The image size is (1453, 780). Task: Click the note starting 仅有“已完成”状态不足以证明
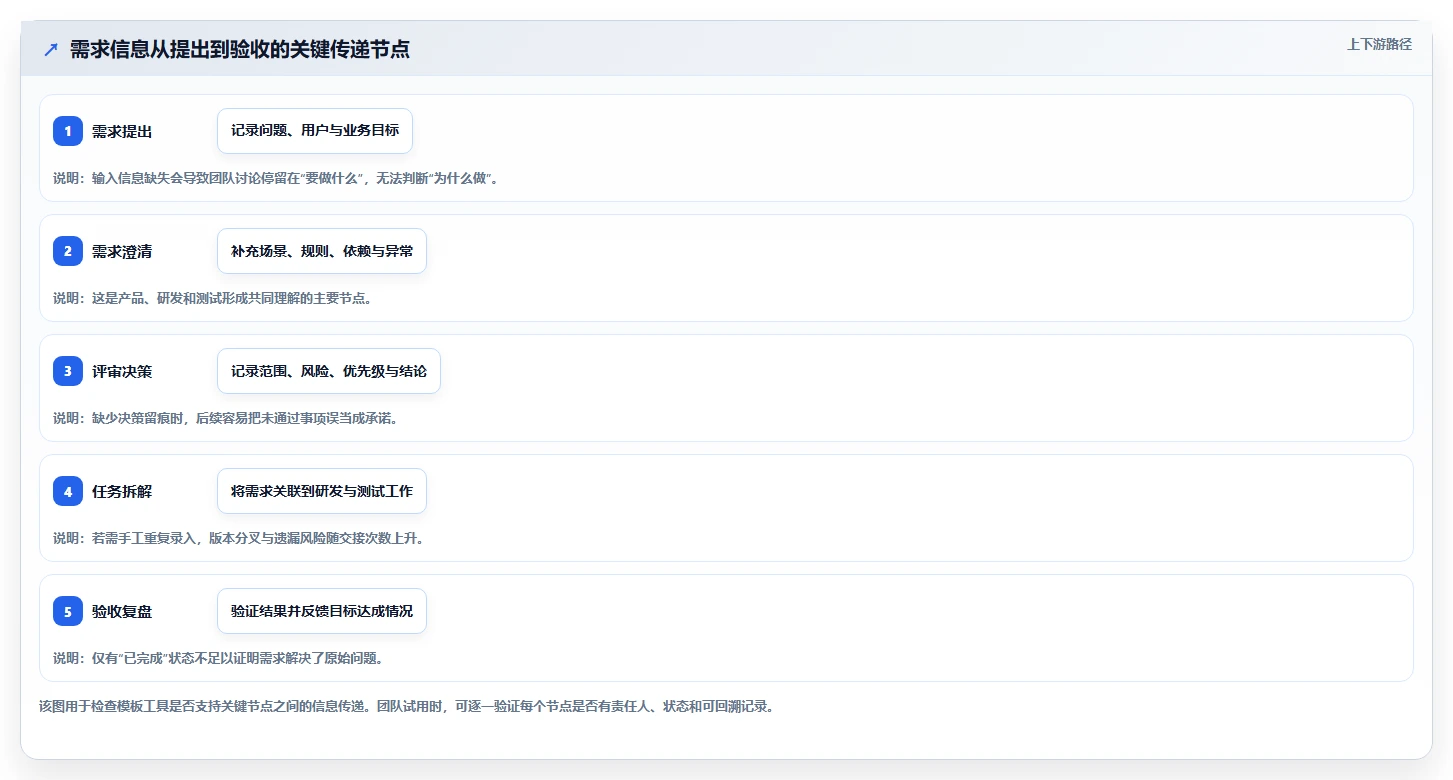point(219,658)
